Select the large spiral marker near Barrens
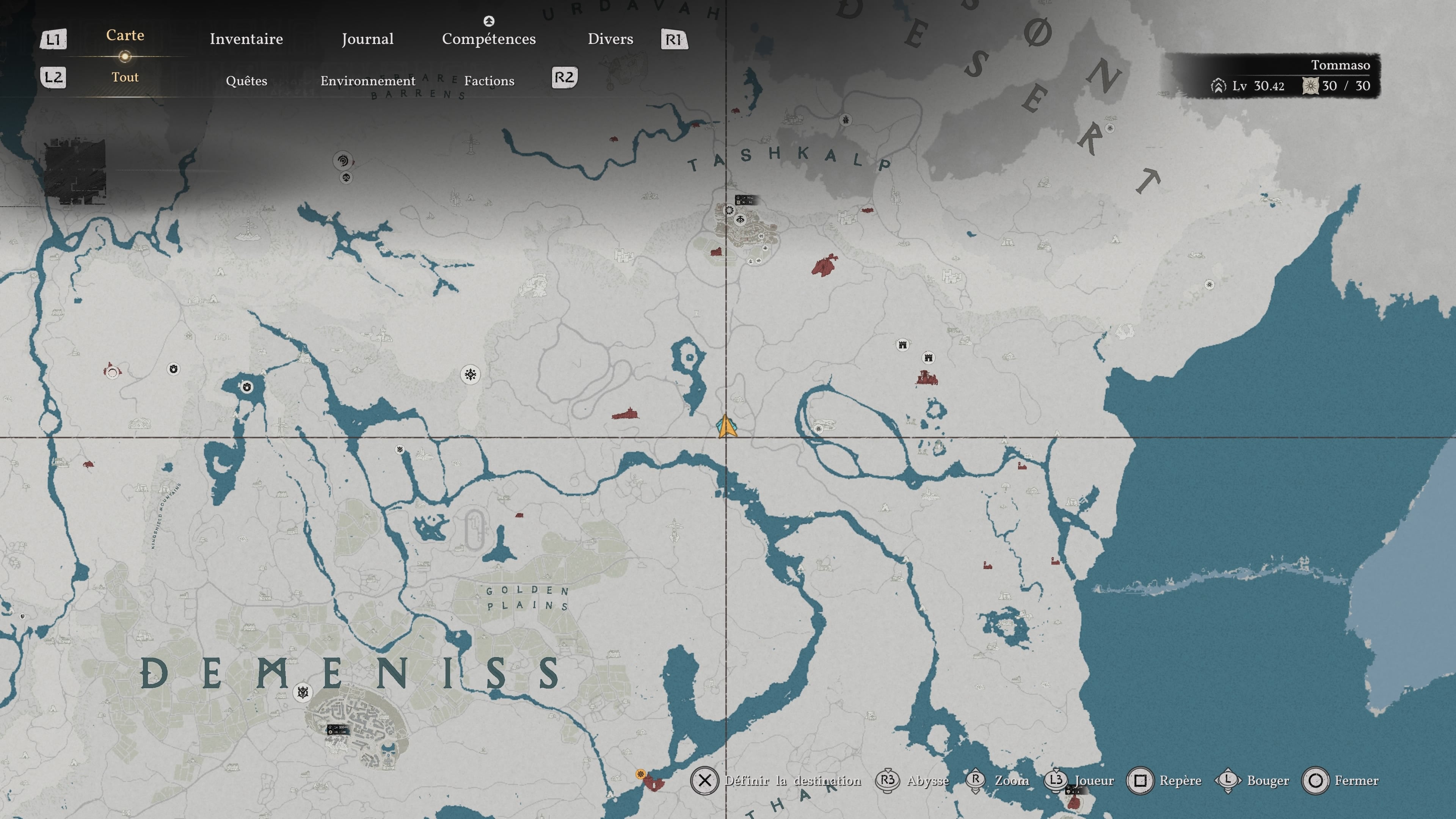Viewport: 1456px width, 819px height. (342, 160)
